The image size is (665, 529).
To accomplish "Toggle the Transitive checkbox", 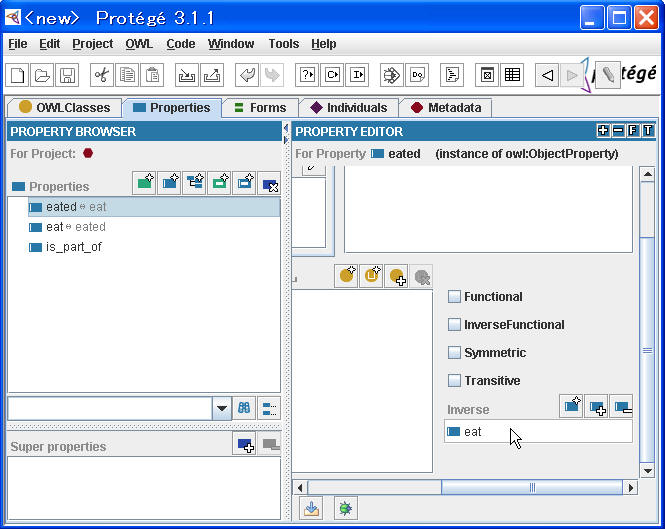I will 455,381.
